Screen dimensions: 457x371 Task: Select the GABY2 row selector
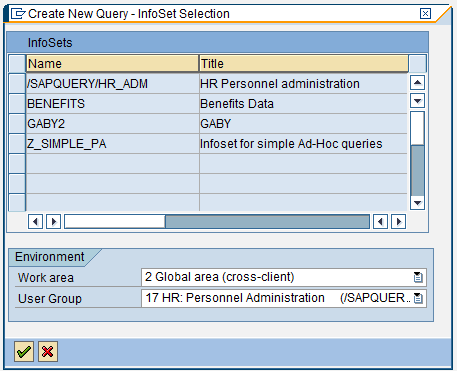17,123
